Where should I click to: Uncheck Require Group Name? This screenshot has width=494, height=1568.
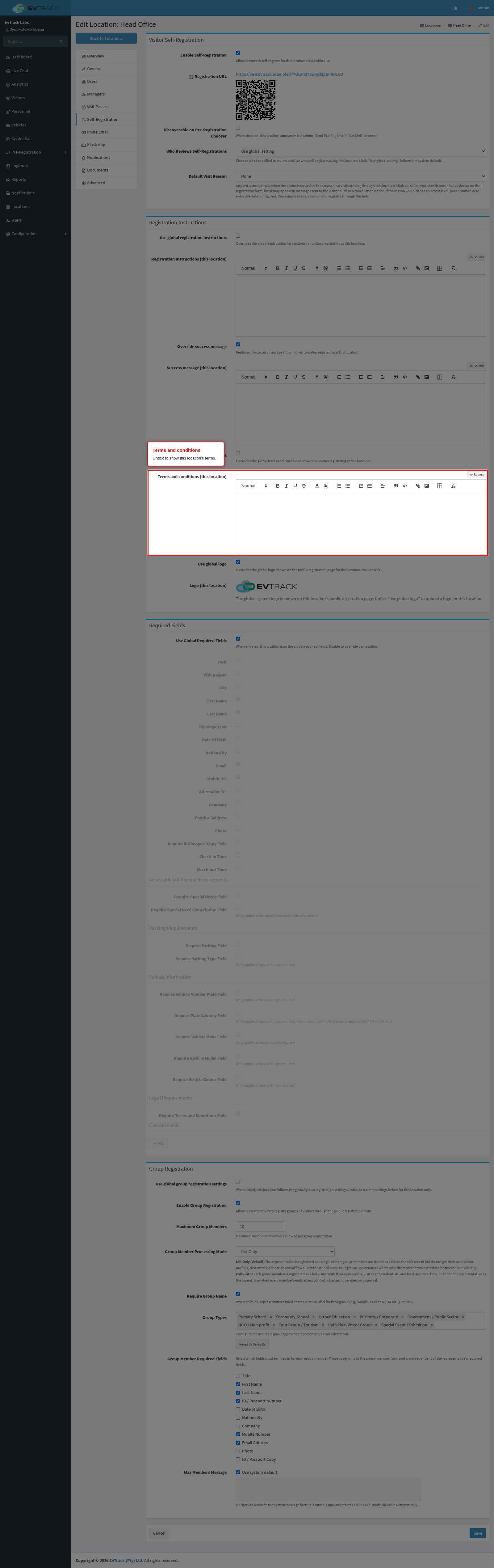[x=238, y=1294]
